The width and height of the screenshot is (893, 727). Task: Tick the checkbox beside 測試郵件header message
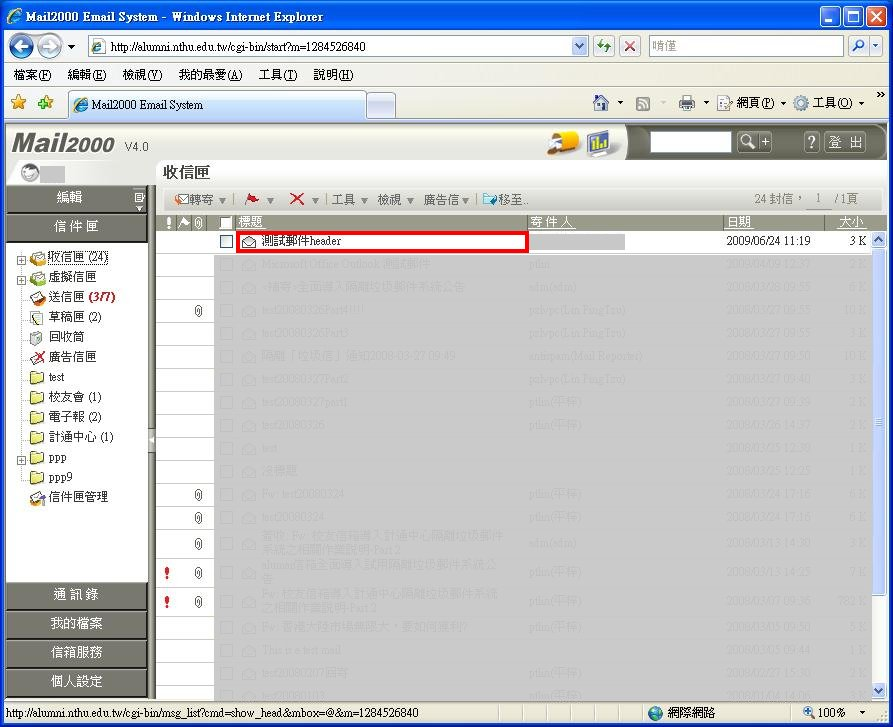pyautogui.click(x=226, y=241)
